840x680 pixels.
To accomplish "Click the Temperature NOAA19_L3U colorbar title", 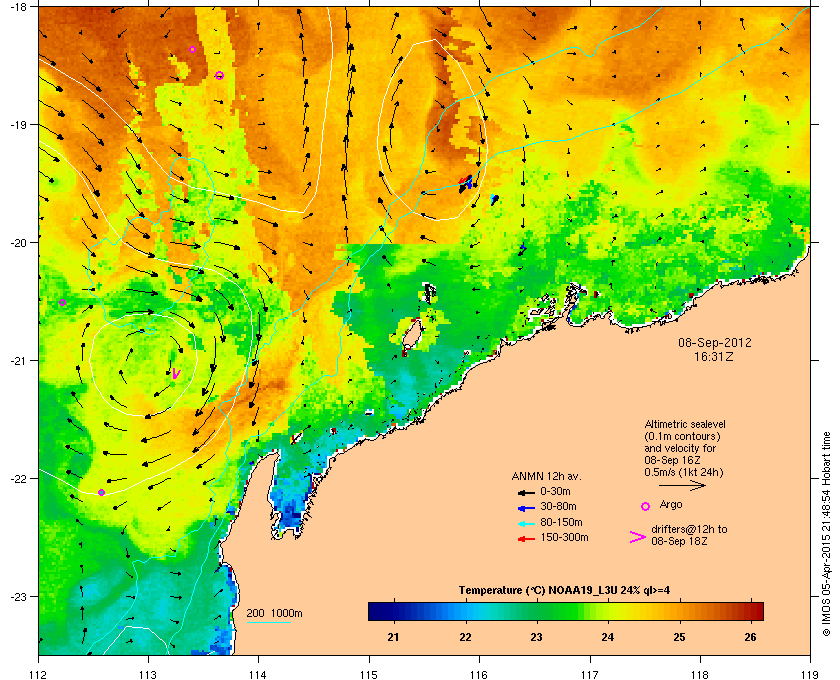I will [564, 591].
